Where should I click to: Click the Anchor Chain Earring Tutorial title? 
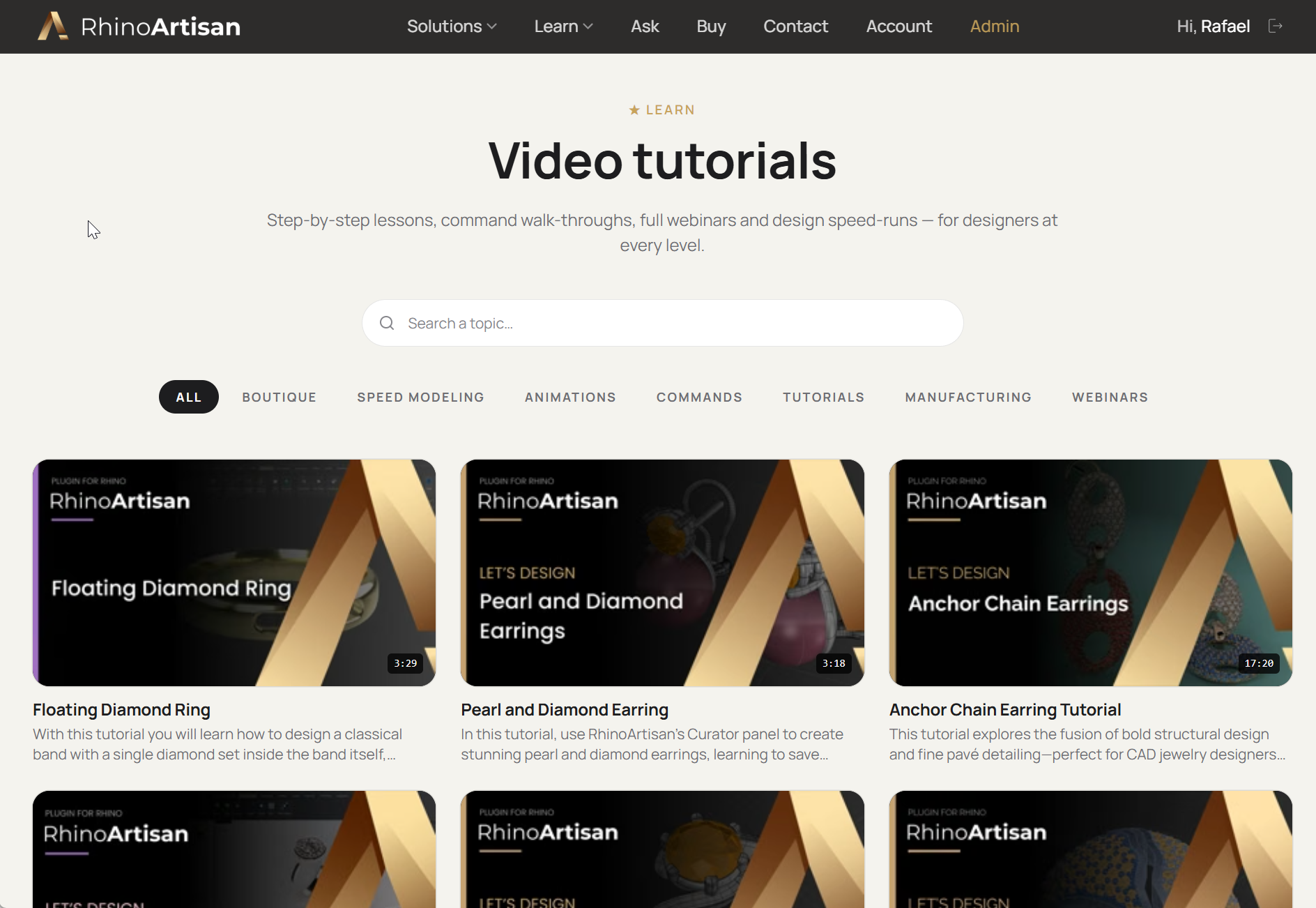point(1005,709)
